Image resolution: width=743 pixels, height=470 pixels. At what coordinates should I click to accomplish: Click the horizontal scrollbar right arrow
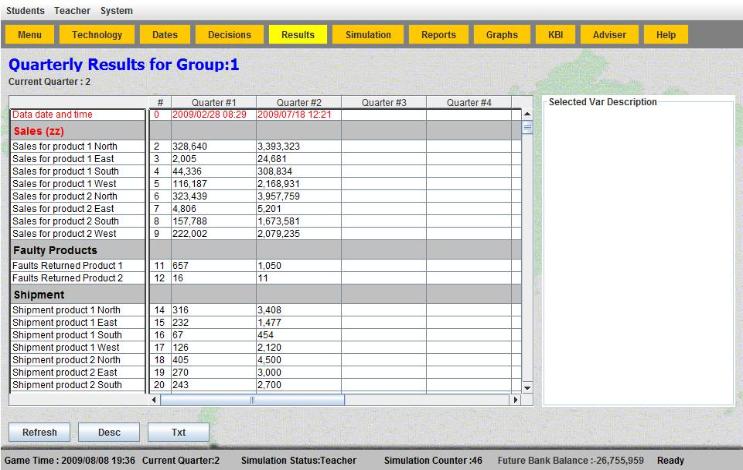point(516,399)
